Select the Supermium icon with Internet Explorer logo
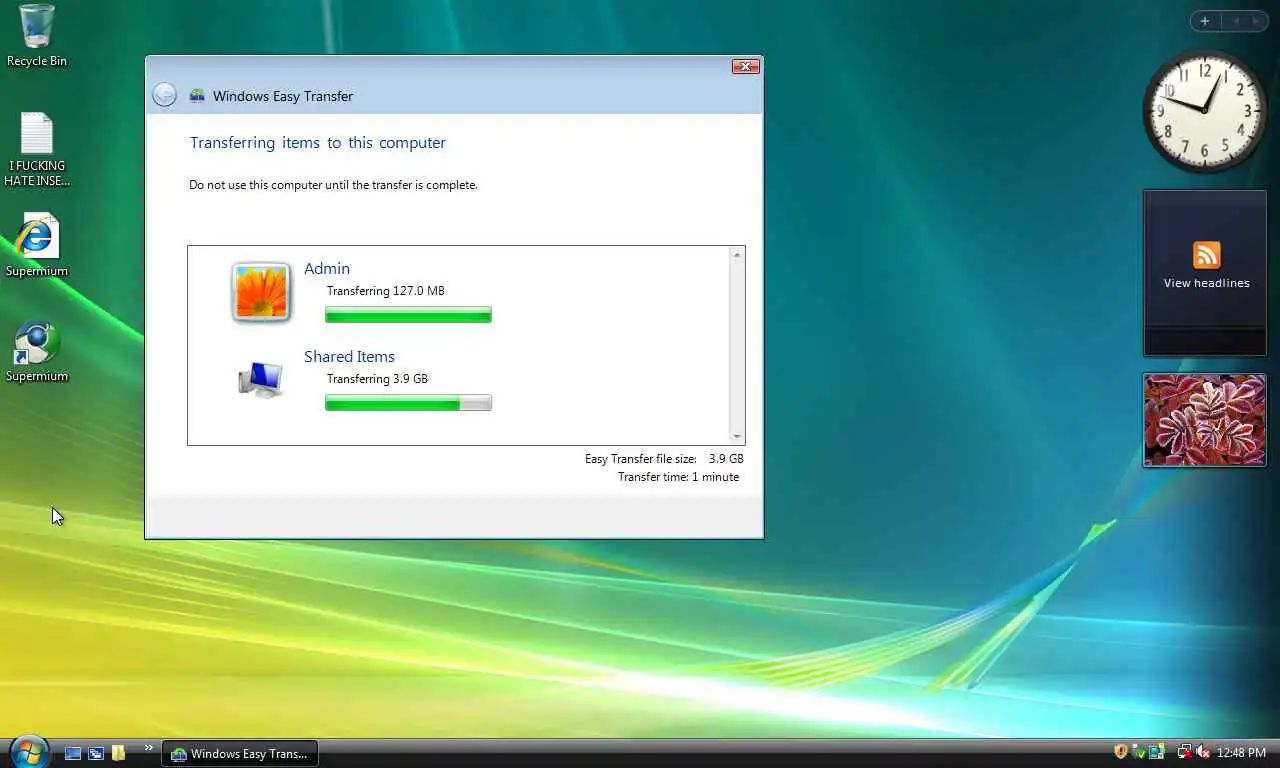 36,245
